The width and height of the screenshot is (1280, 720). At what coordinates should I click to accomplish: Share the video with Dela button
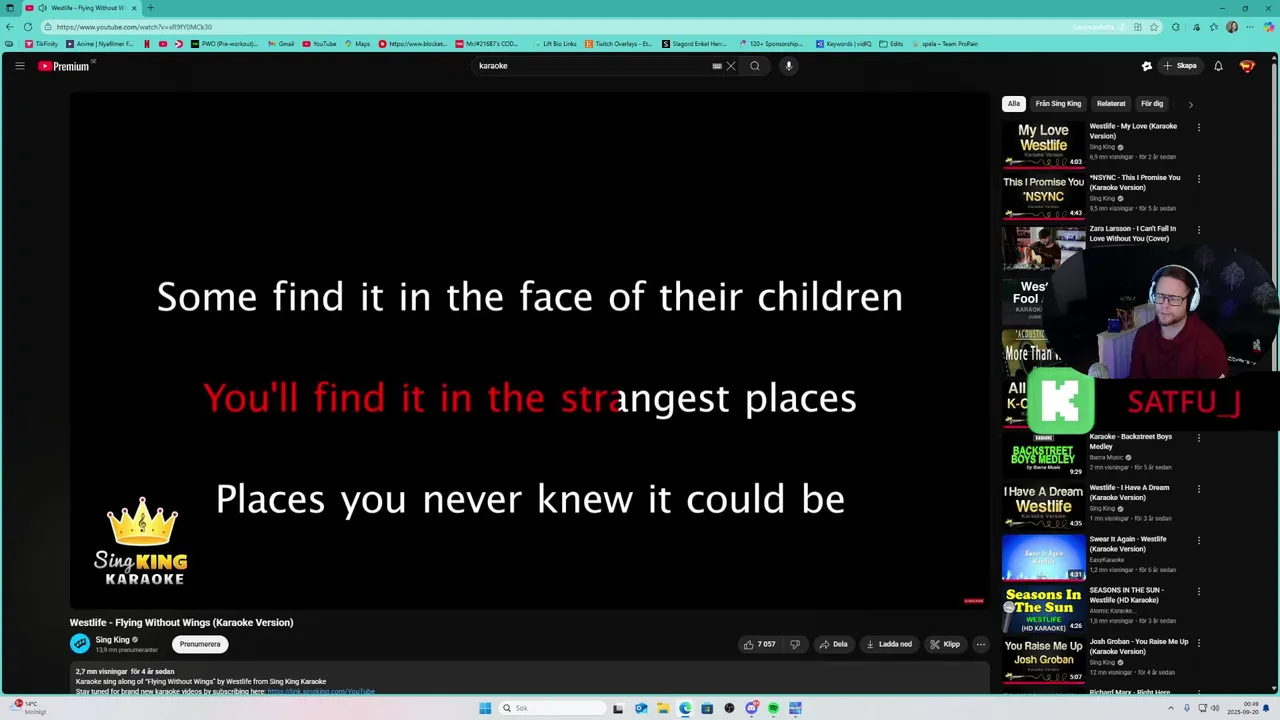click(x=833, y=644)
